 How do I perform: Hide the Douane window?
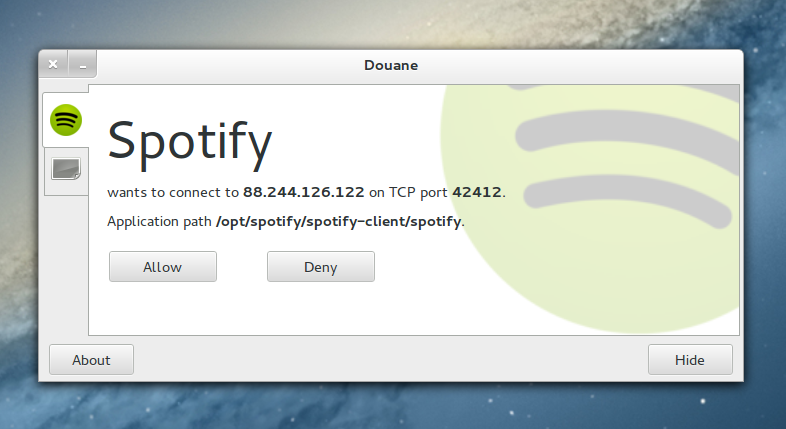tap(690, 360)
